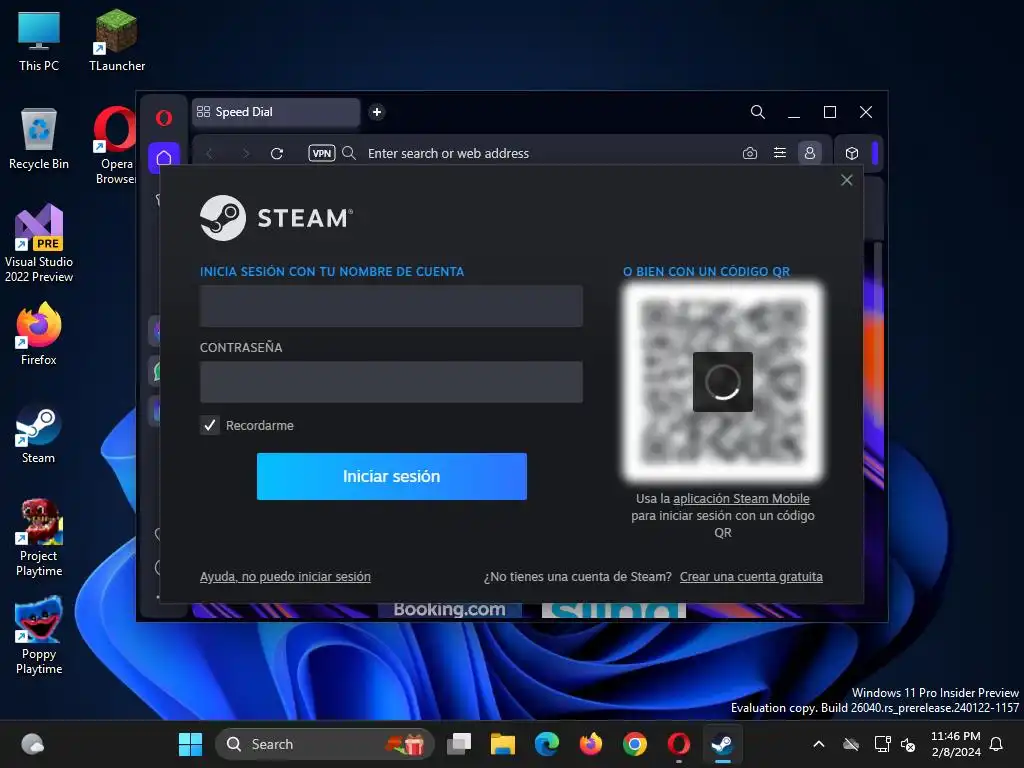
Task: Open the Recycle Bin desktop icon
Action: (39, 138)
